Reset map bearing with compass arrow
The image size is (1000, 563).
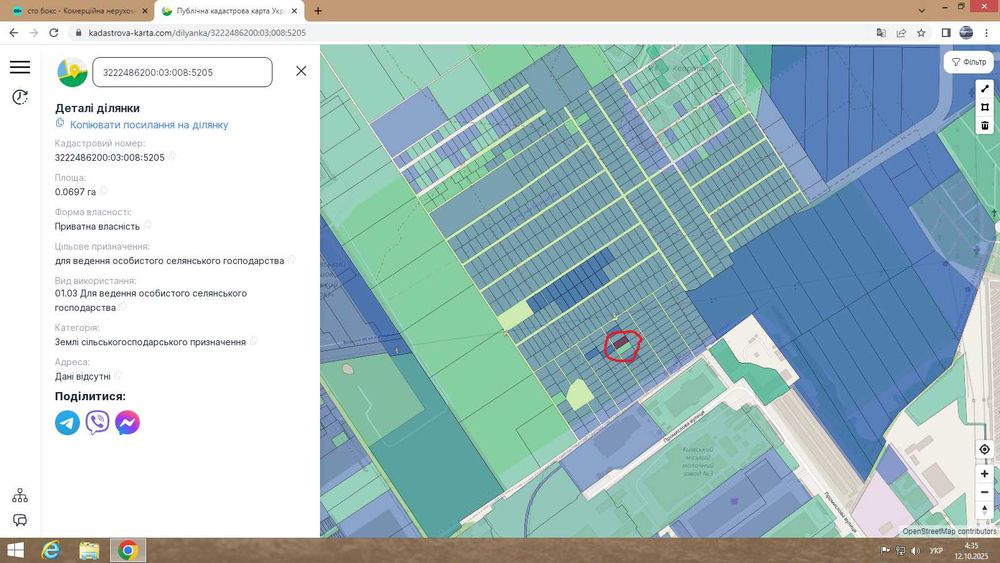tap(985, 510)
